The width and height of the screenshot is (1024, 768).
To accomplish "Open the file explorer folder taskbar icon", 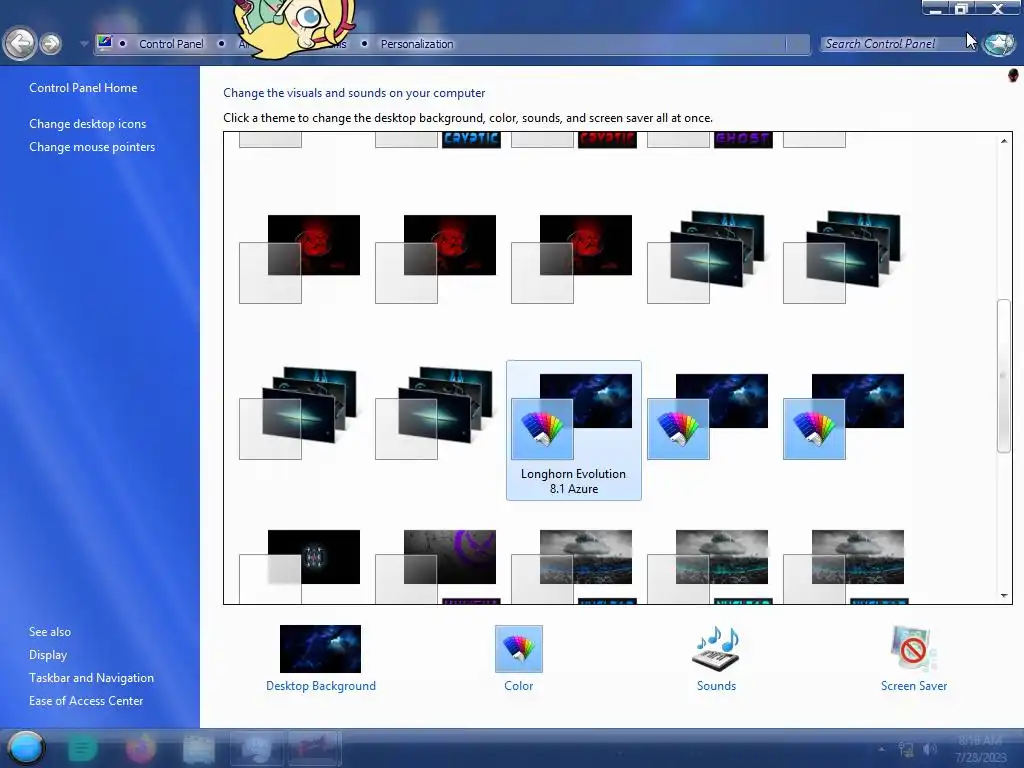I will pos(199,748).
